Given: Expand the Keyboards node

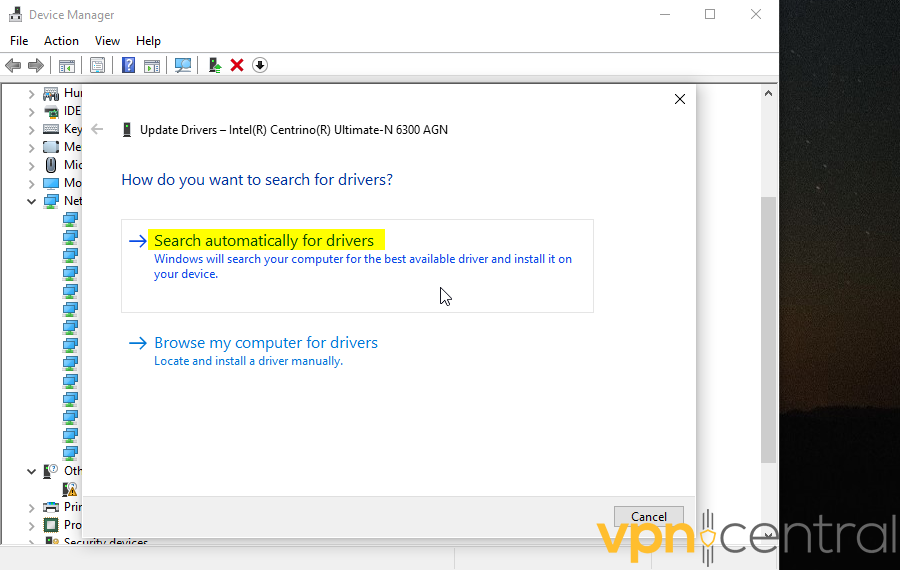Looking at the screenshot, I should 32,130.
